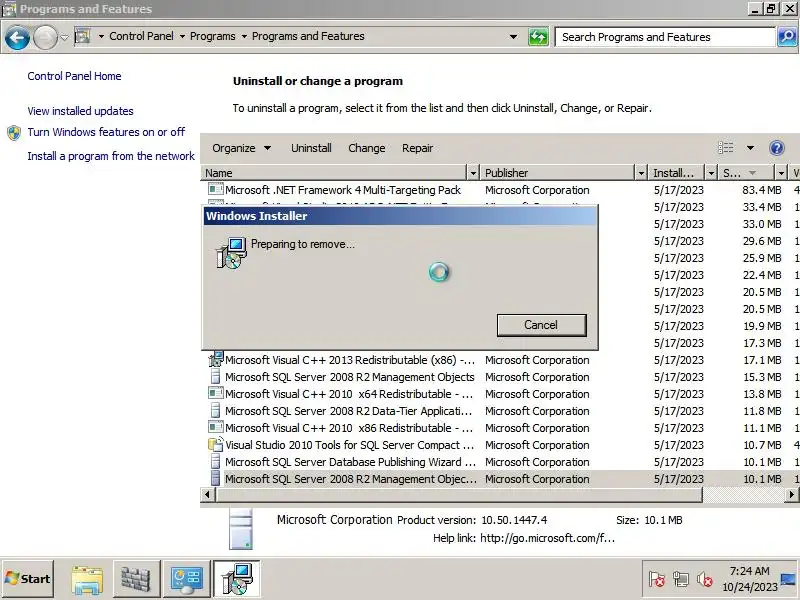Click the Windows Installer taskbar button
This screenshot has height=600, width=800.
[237, 579]
